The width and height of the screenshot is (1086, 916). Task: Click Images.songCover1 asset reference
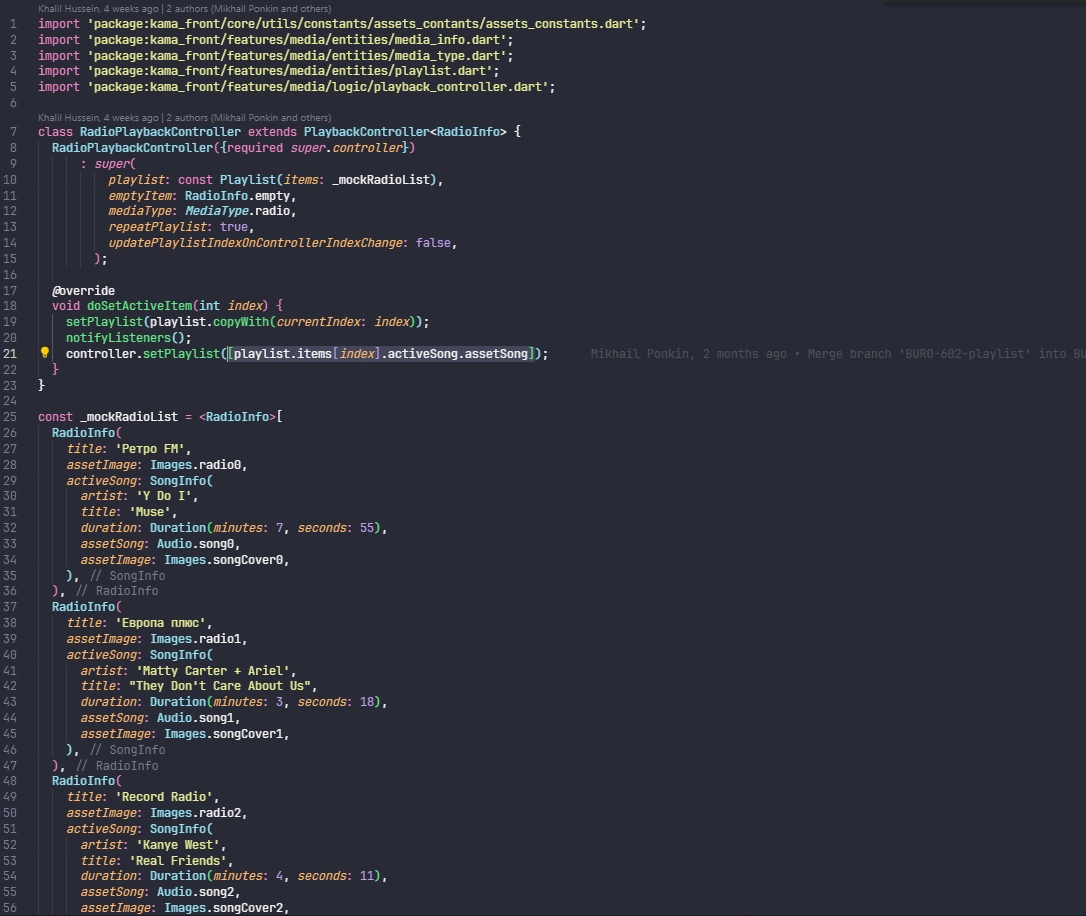(226, 734)
